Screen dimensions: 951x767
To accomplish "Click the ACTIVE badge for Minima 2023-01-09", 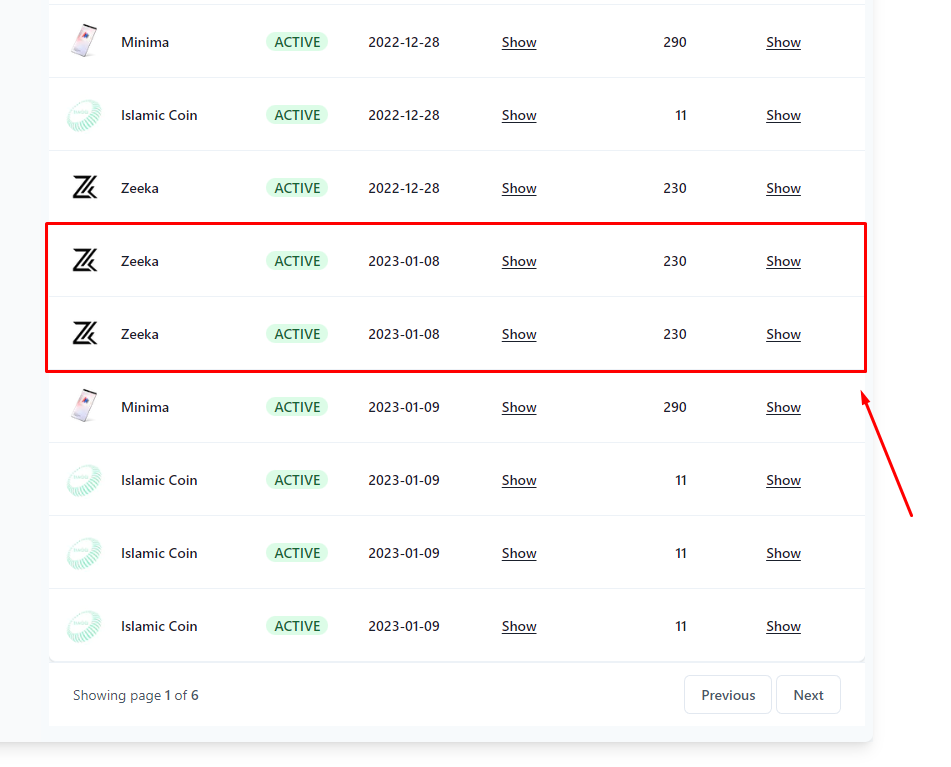I will (297, 407).
